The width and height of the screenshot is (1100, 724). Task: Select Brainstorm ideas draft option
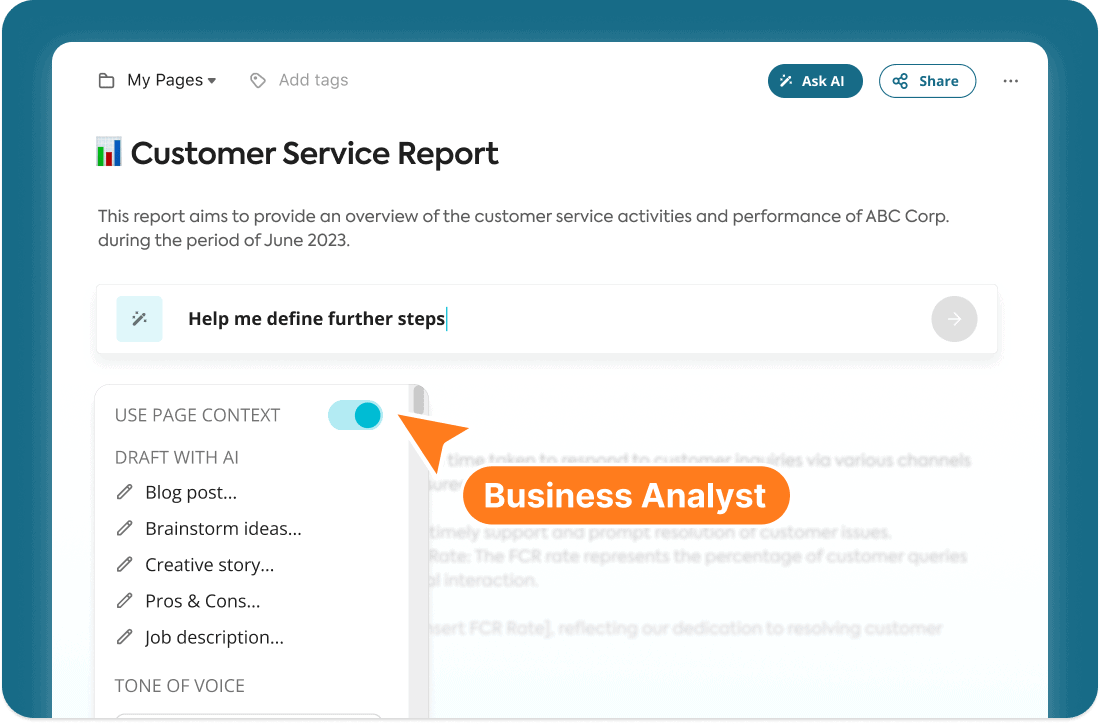pyautogui.click(x=223, y=529)
